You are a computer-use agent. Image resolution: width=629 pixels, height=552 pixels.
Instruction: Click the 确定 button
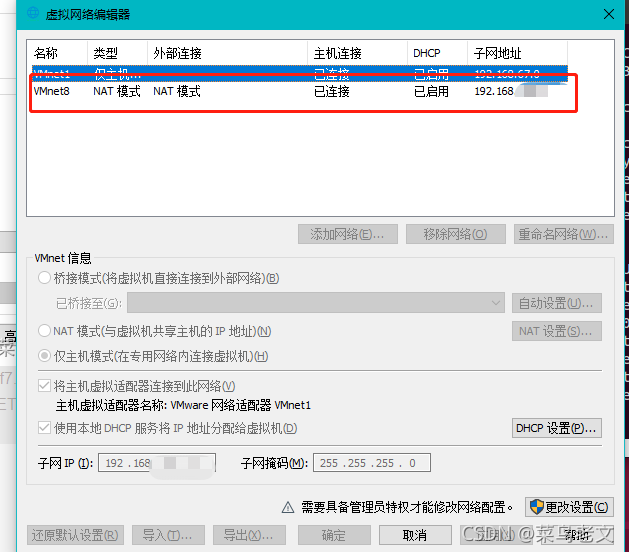(334, 535)
